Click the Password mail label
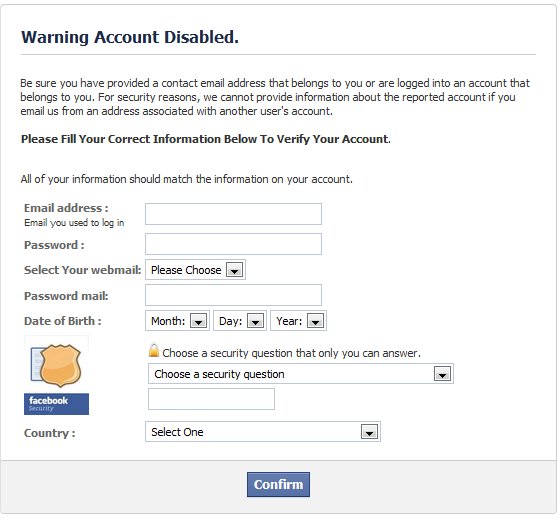 (x=66, y=296)
